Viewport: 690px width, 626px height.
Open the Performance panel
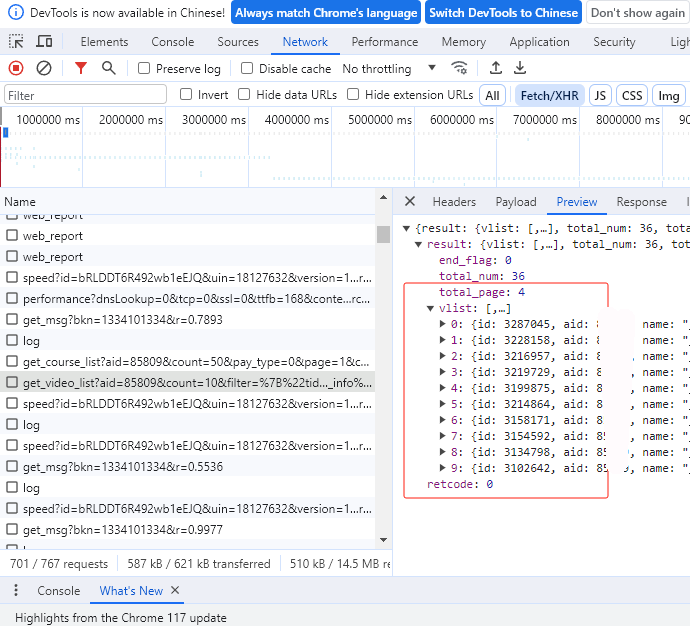click(x=385, y=42)
